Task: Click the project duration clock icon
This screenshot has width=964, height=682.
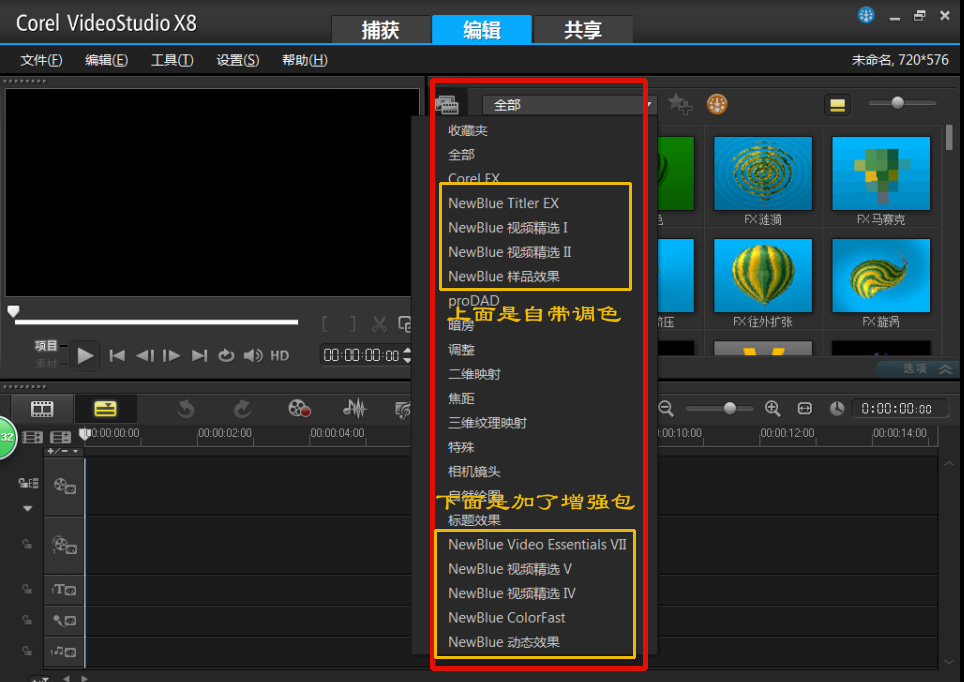Action: click(837, 409)
